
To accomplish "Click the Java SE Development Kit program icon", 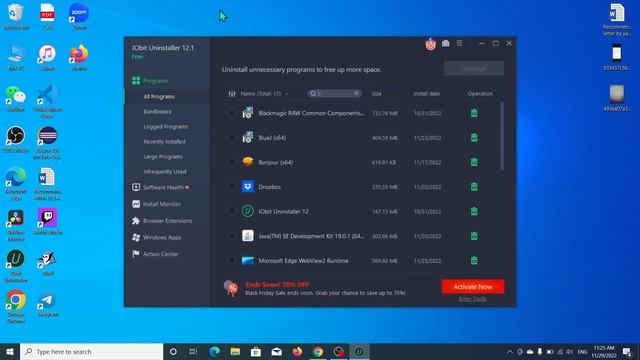I will [x=248, y=236].
